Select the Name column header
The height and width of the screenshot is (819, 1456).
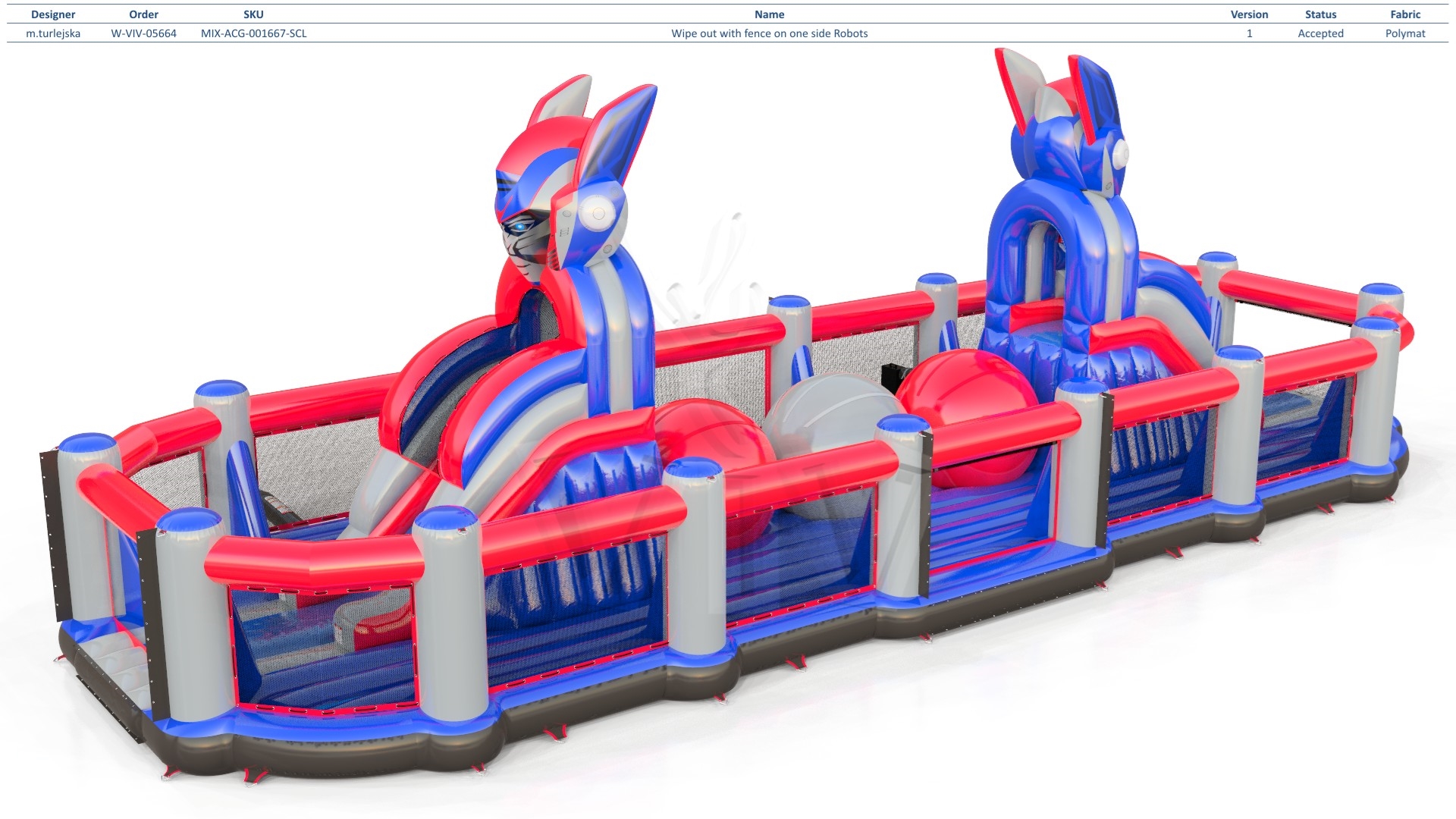point(769,14)
